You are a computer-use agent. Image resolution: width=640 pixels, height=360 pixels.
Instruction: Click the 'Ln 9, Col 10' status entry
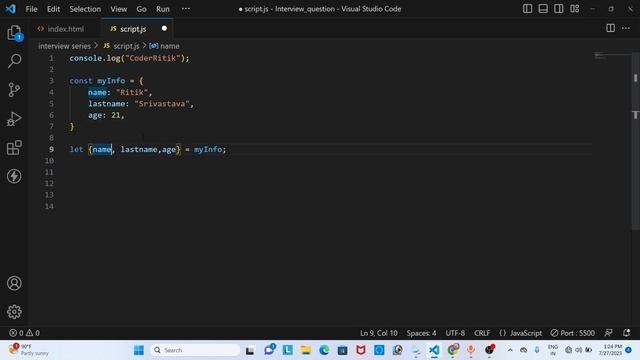378,333
